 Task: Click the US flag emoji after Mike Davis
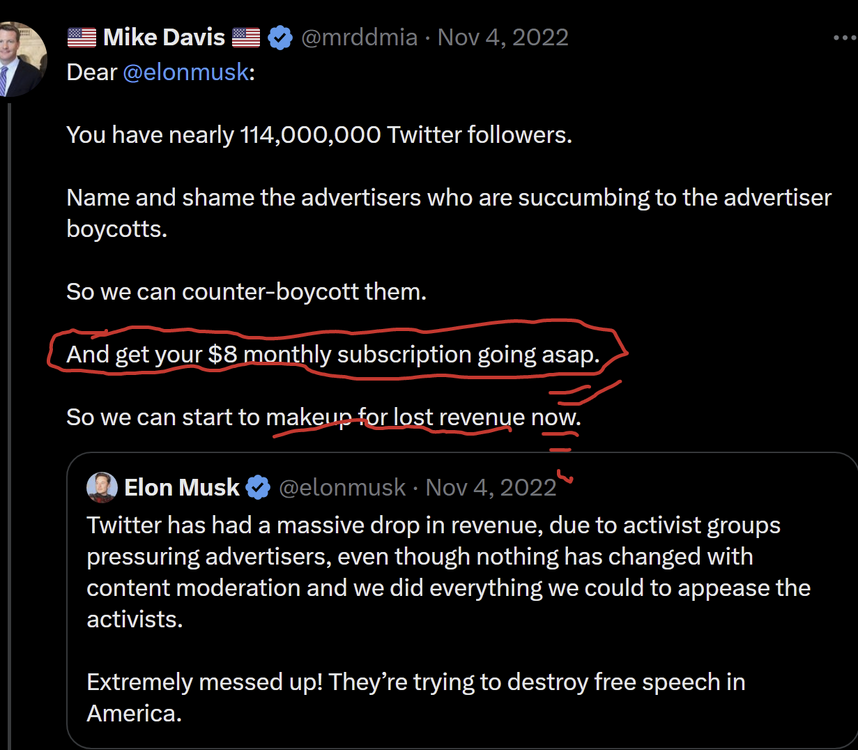coord(246,38)
